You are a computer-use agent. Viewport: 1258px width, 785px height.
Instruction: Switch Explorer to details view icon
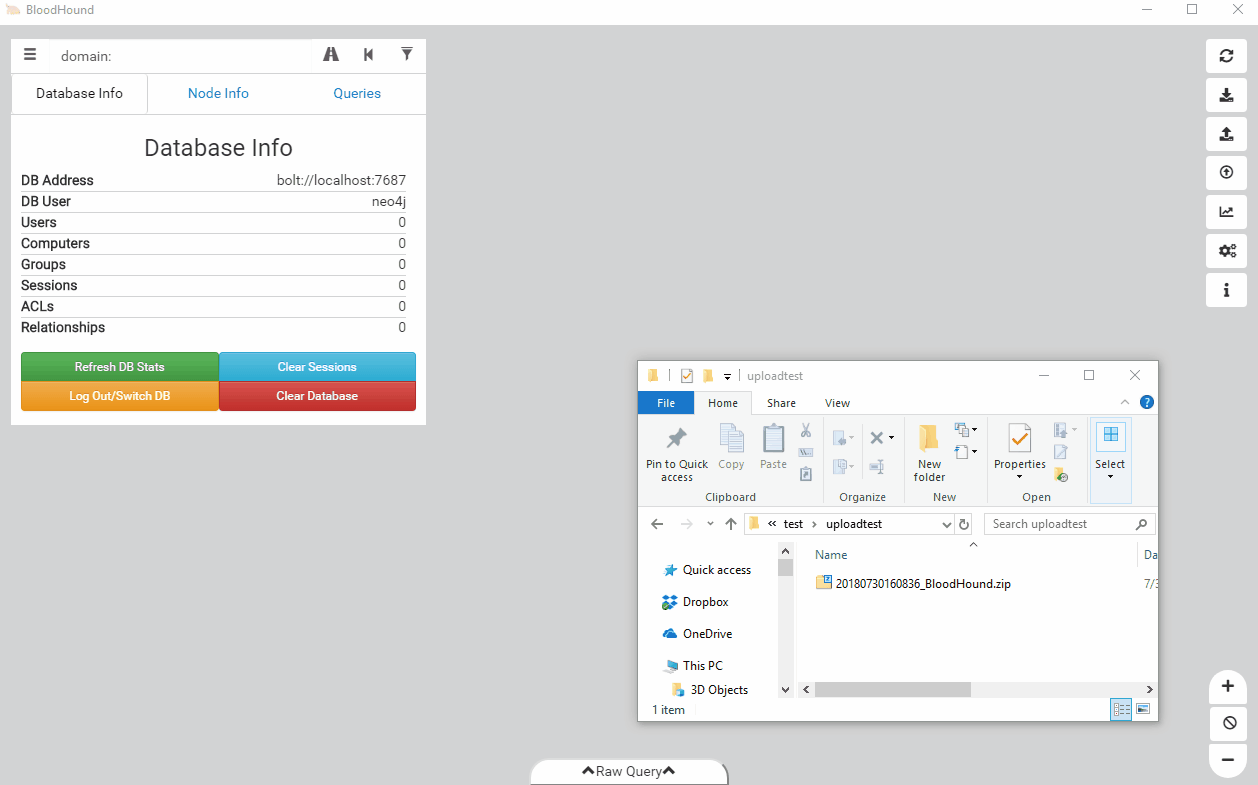1121,709
